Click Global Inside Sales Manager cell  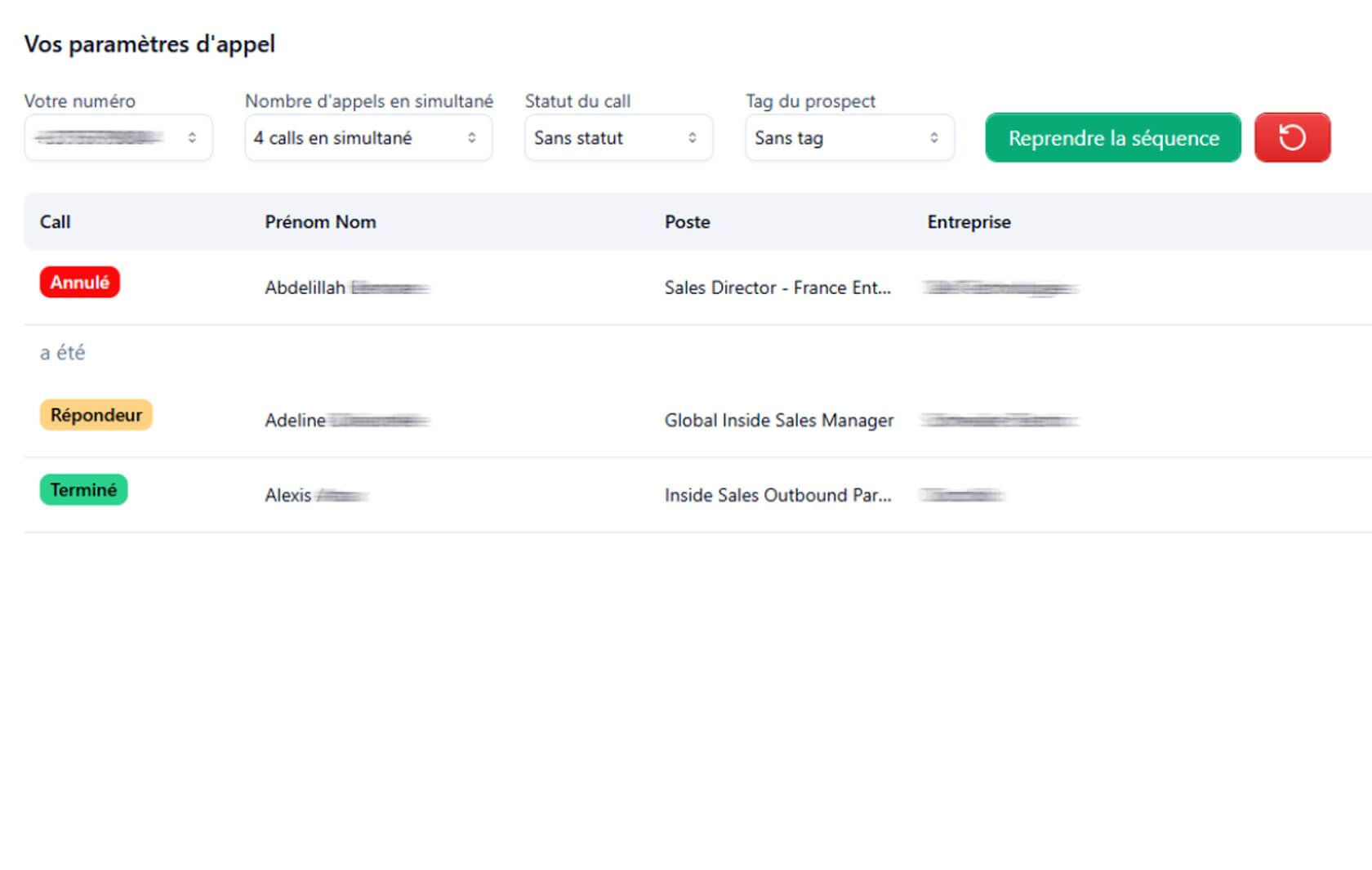tap(779, 420)
